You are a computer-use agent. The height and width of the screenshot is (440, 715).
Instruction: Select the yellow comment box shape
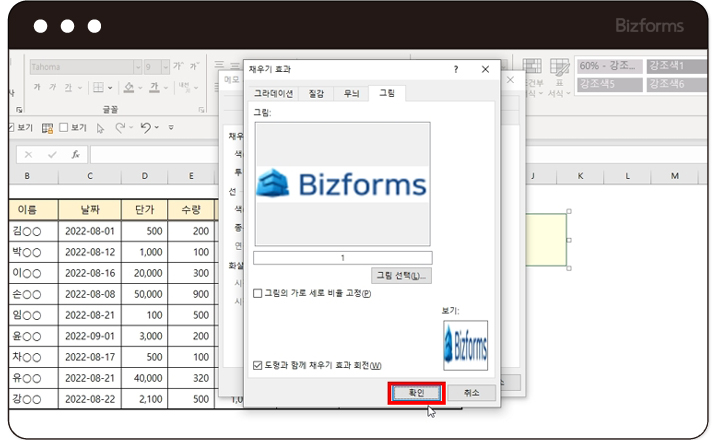pyautogui.click(x=546, y=240)
